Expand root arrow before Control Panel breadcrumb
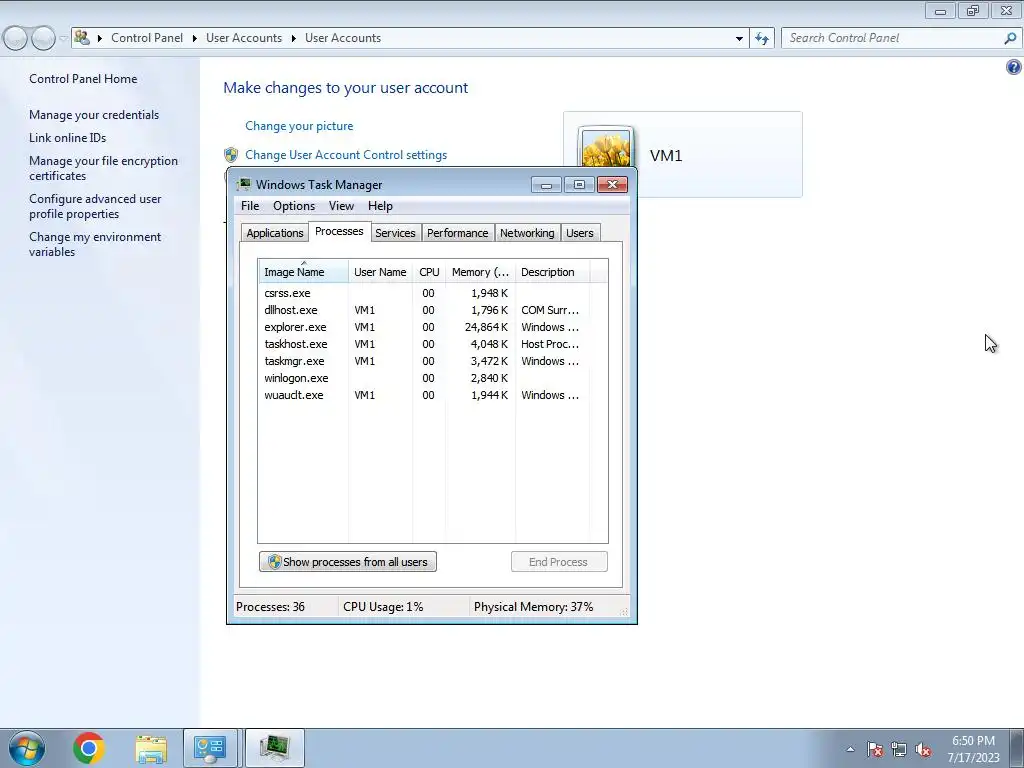 [x=100, y=39]
